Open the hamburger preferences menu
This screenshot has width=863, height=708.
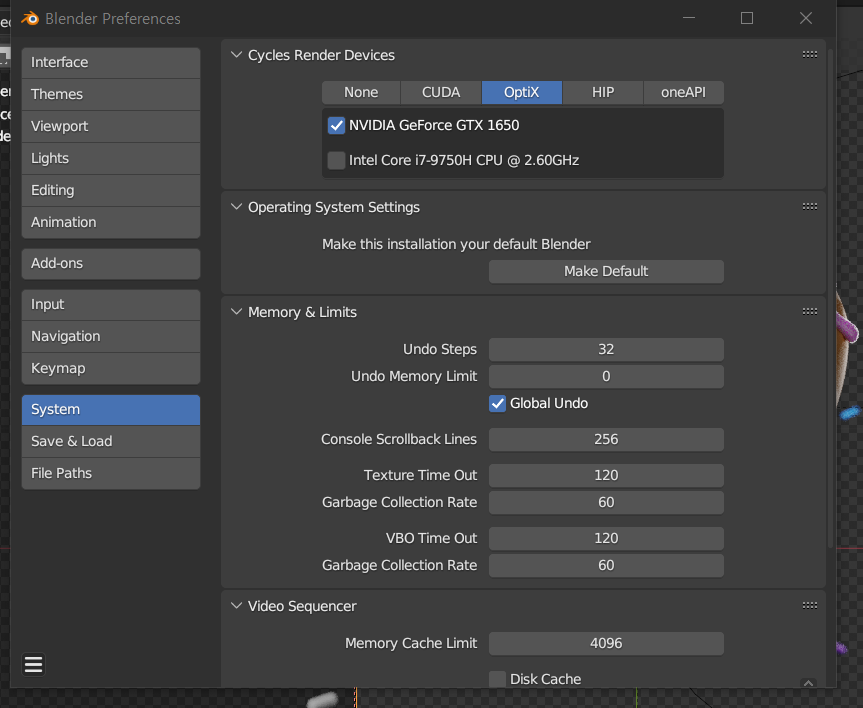(x=34, y=665)
